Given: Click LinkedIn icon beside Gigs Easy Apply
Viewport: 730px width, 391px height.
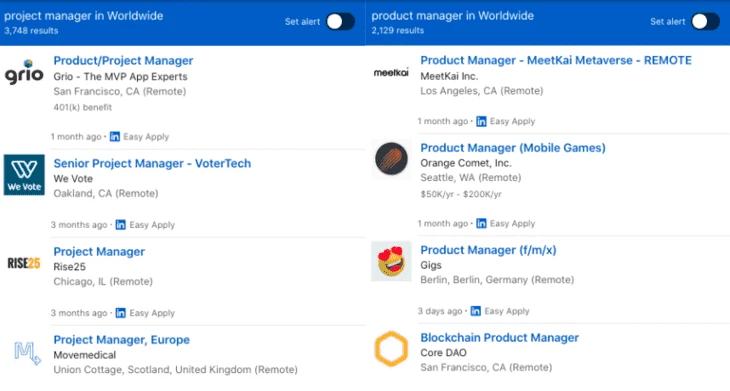Looking at the screenshot, I should coord(475,311).
